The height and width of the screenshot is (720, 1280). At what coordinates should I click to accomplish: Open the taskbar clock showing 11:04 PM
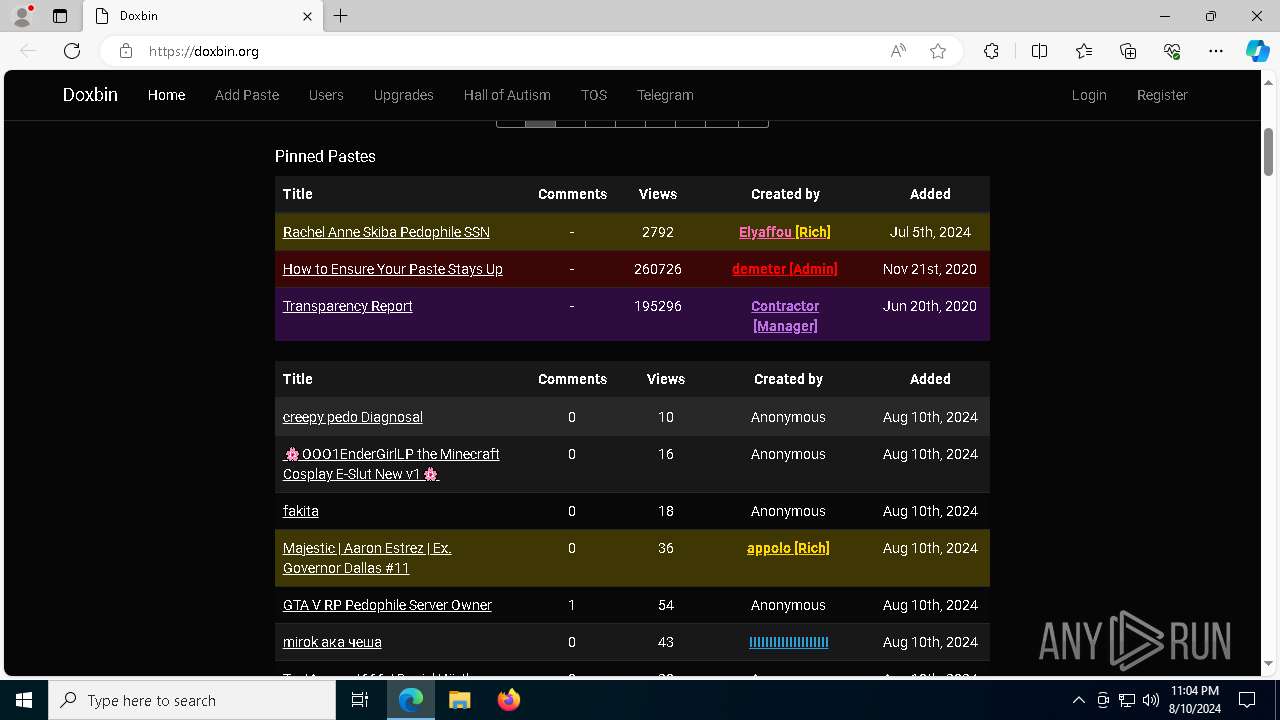(1194, 700)
